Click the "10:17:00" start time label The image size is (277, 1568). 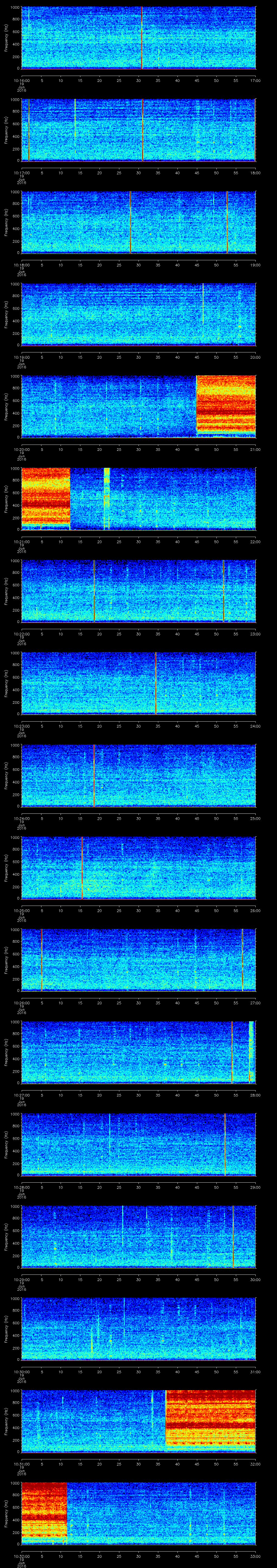coord(21,173)
